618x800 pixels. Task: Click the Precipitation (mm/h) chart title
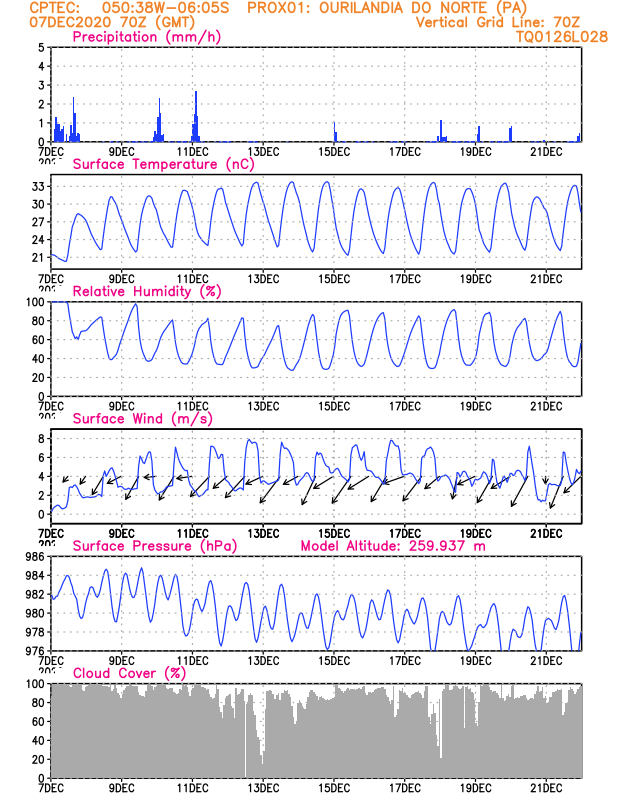pyautogui.click(x=146, y=37)
